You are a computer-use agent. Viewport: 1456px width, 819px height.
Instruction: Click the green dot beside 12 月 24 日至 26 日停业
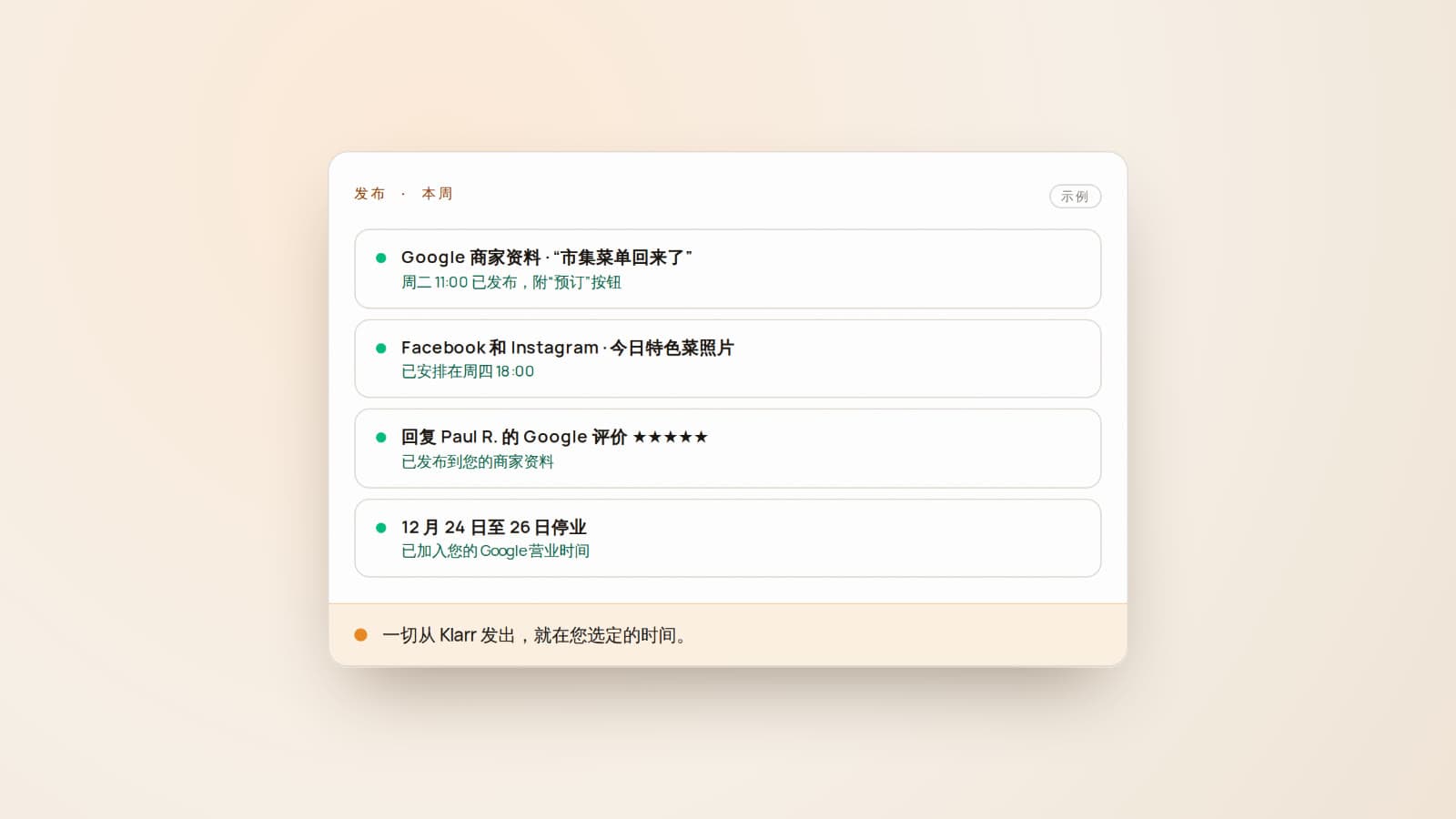pos(381,527)
